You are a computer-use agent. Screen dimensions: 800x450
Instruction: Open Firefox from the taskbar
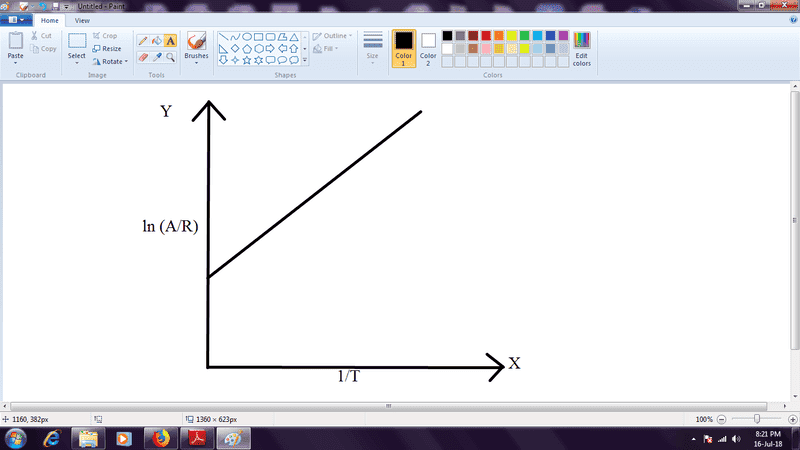161,439
